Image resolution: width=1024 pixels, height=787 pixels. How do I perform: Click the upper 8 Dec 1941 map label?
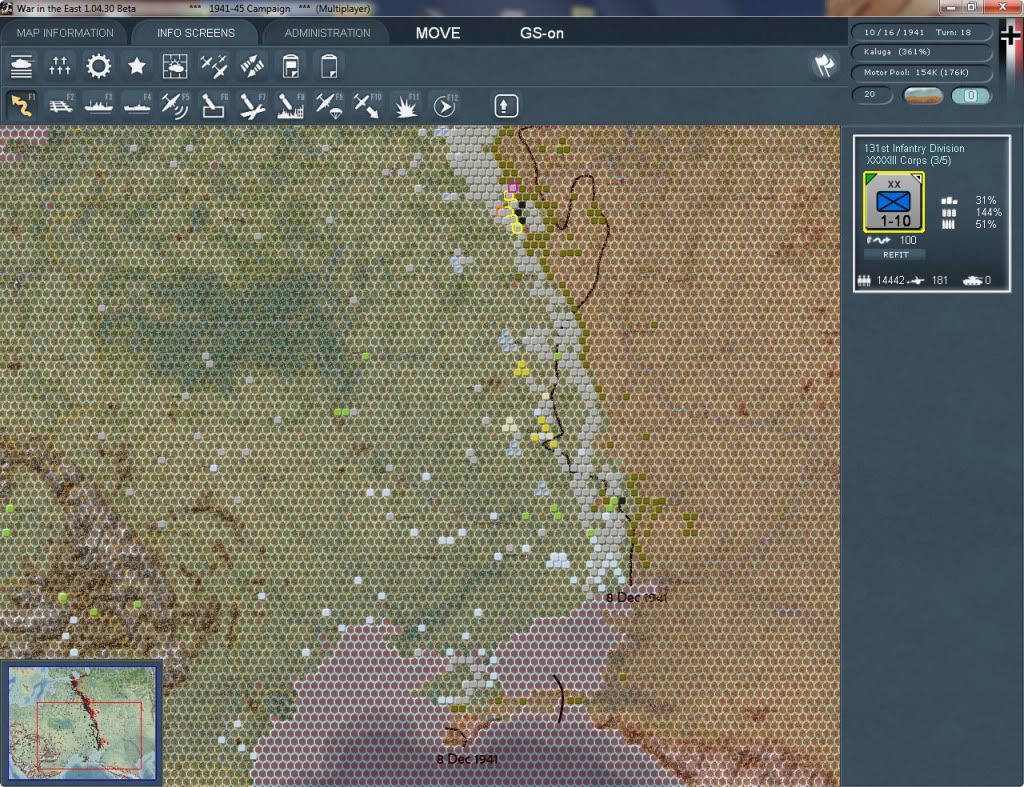[637, 597]
